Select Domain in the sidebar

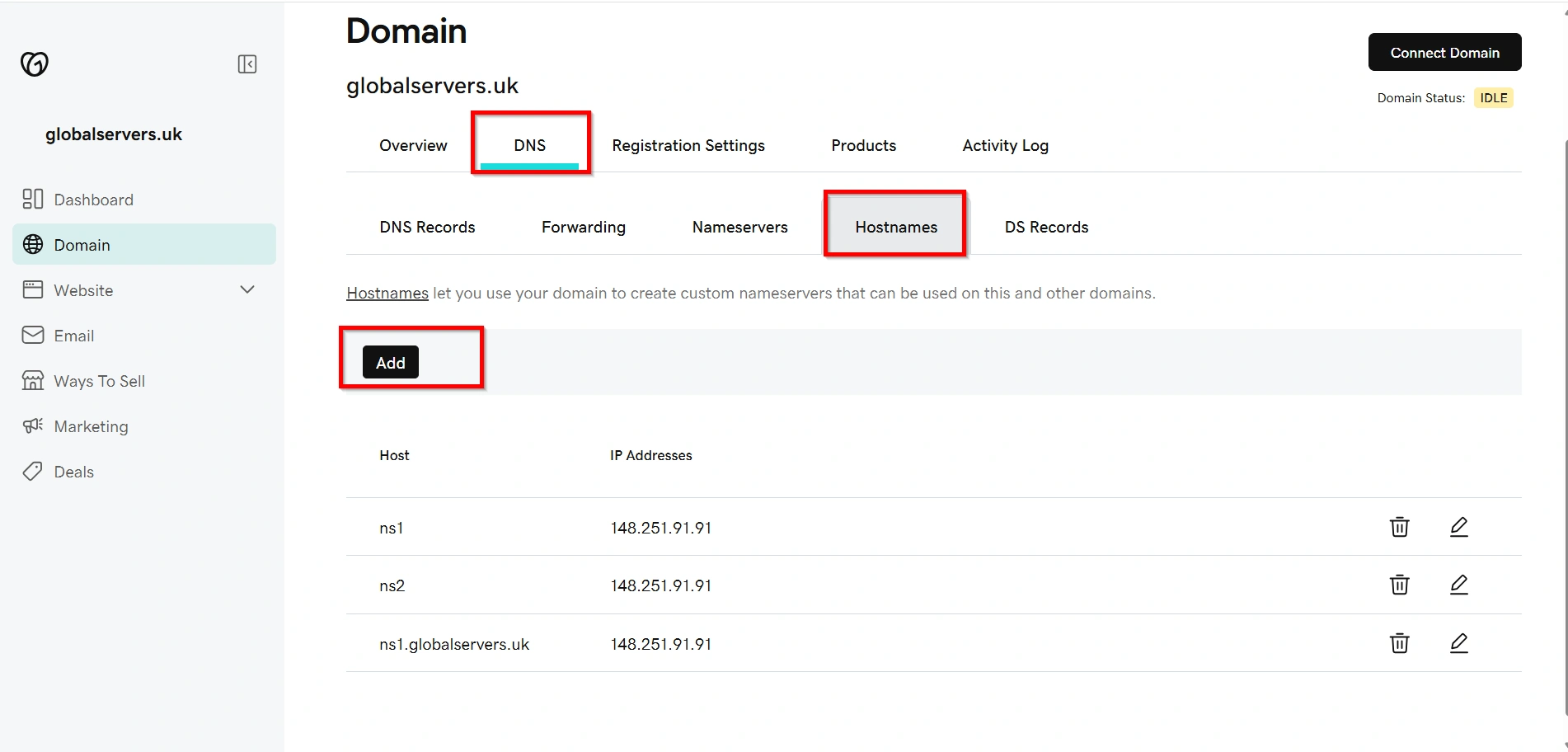144,244
